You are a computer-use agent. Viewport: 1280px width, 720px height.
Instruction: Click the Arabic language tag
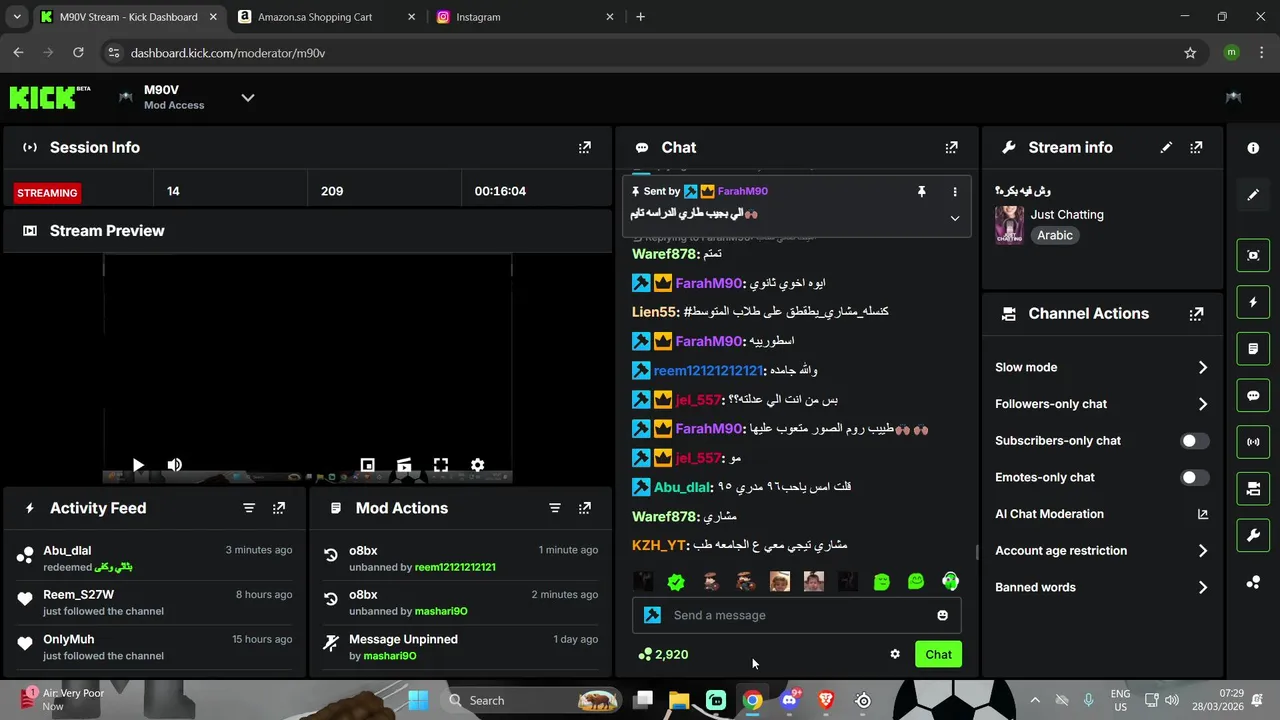[x=1055, y=236]
